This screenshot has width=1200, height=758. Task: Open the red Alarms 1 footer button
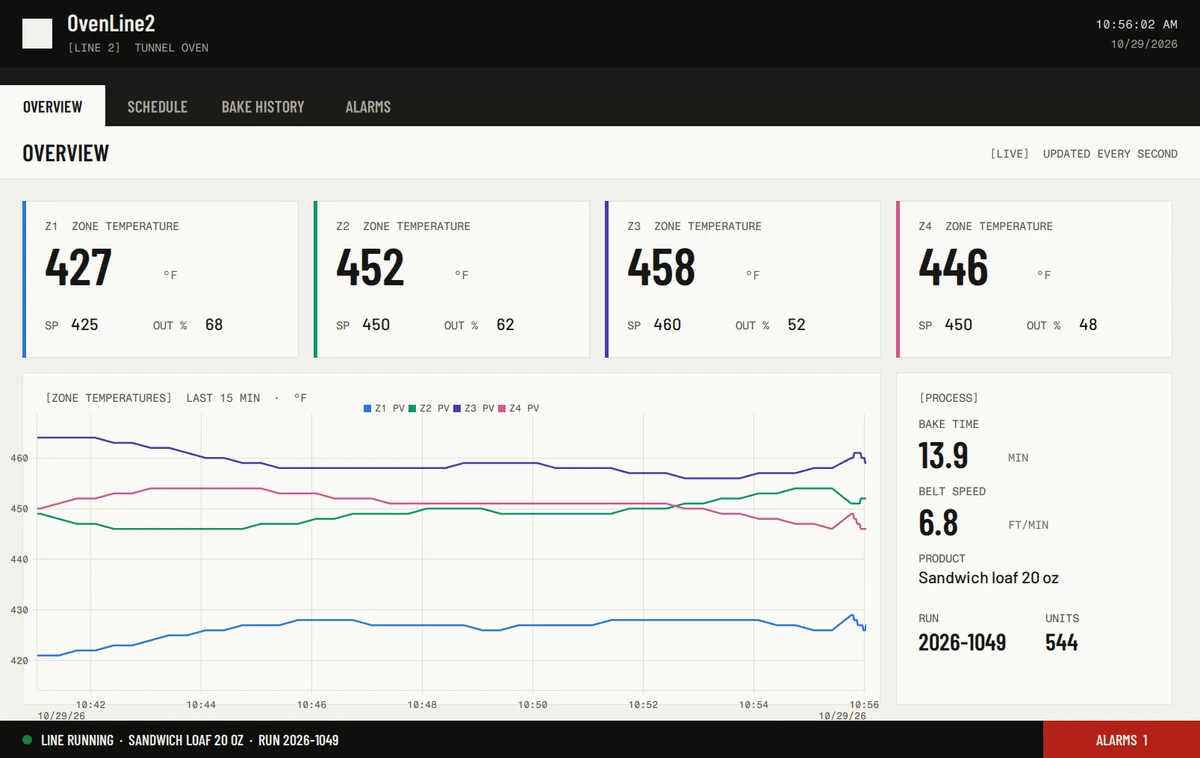1121,740
